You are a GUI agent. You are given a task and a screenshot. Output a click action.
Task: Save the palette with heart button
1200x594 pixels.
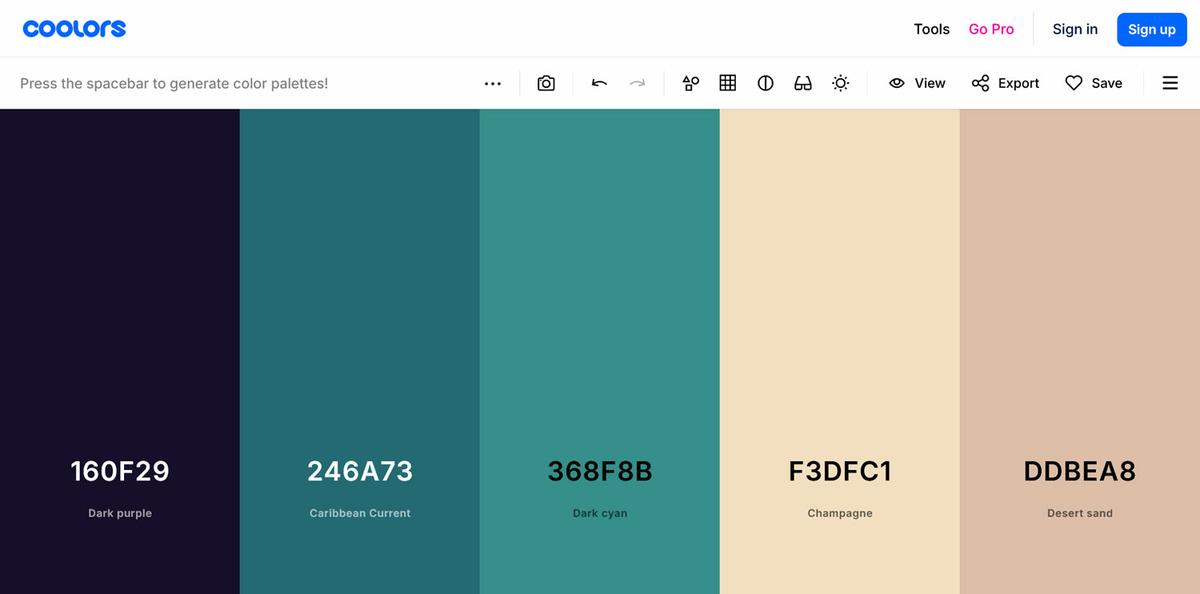pos(1093,83)
